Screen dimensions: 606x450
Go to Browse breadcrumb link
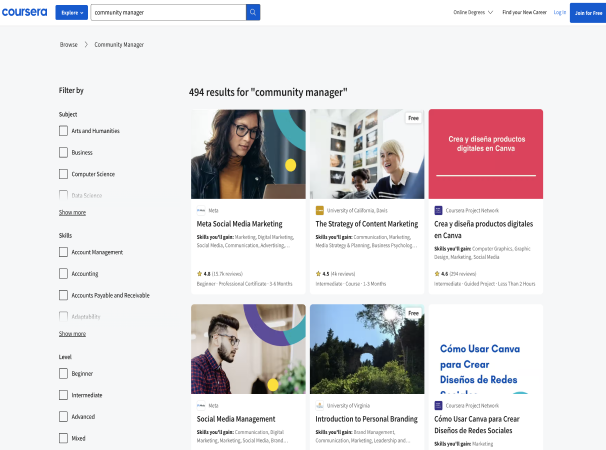click(69, 45)
